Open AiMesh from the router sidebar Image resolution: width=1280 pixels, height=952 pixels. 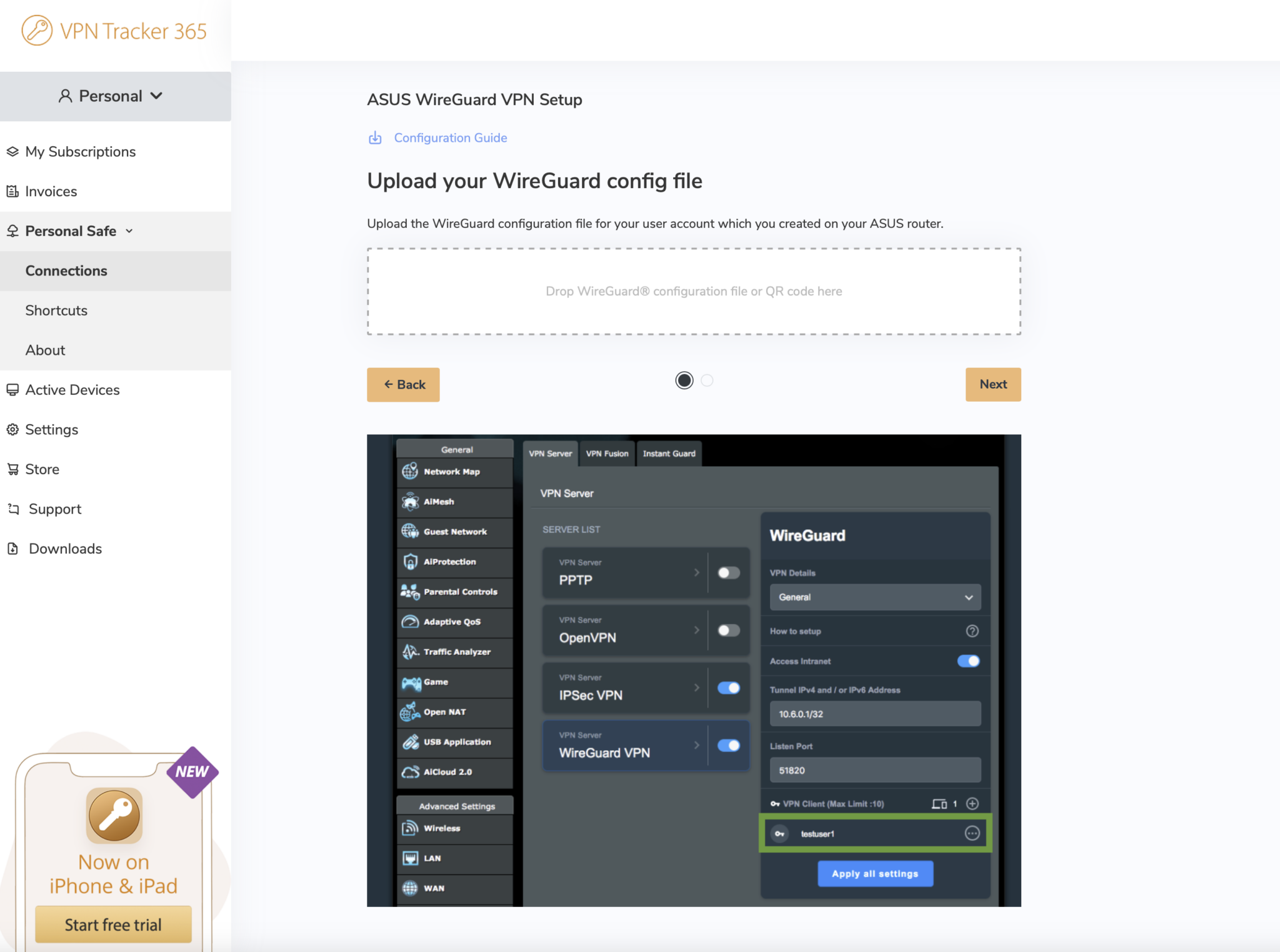click(x=409, y=502)
